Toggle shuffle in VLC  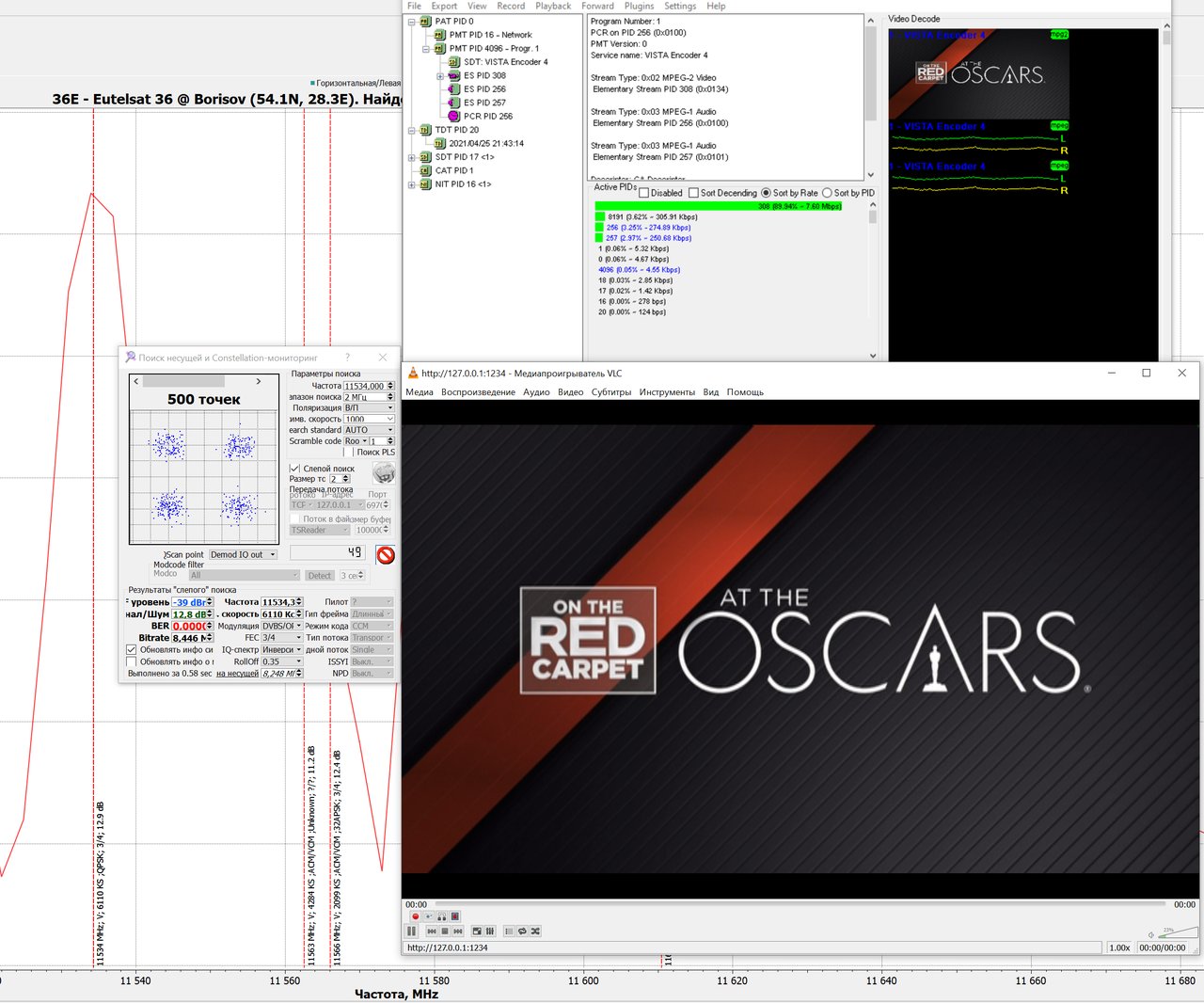click(535, 931)
